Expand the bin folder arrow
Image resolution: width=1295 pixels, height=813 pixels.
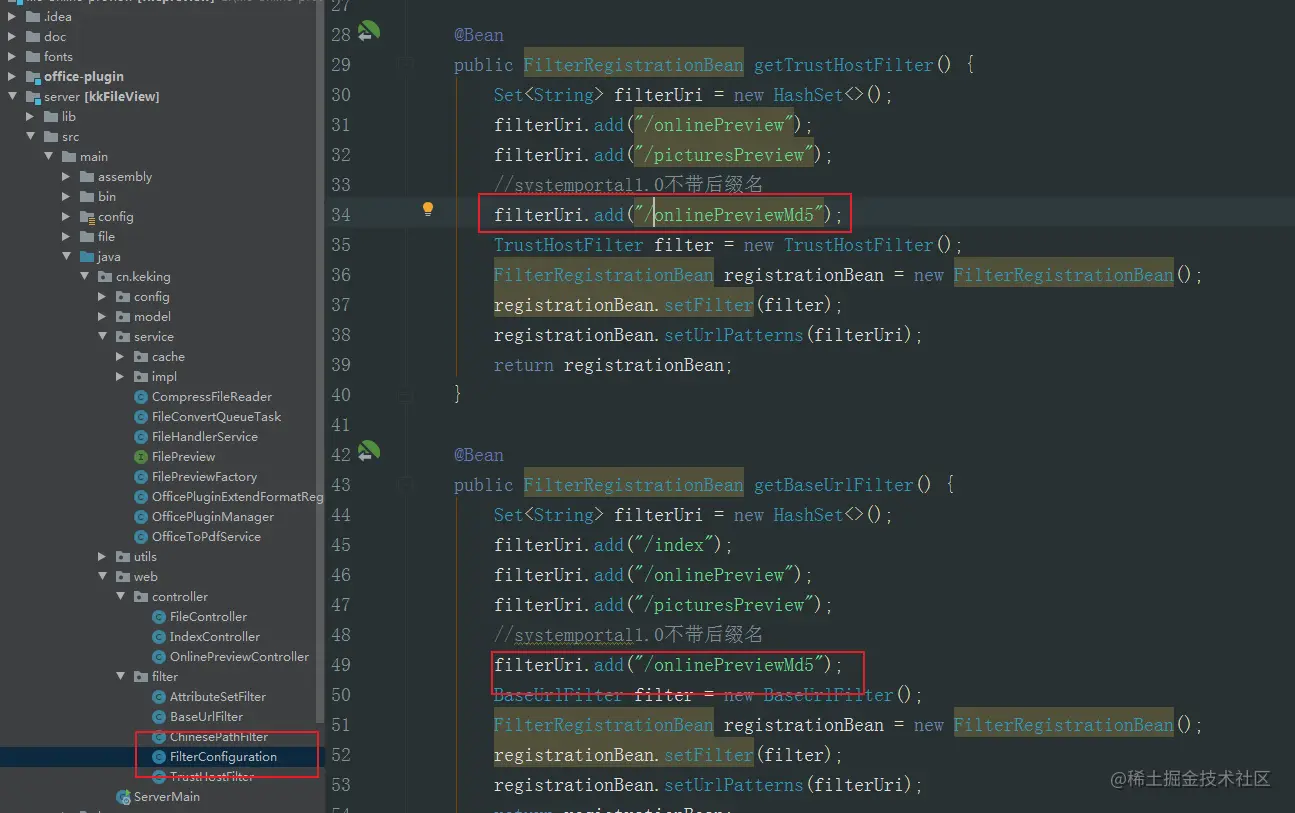[66, 197]
